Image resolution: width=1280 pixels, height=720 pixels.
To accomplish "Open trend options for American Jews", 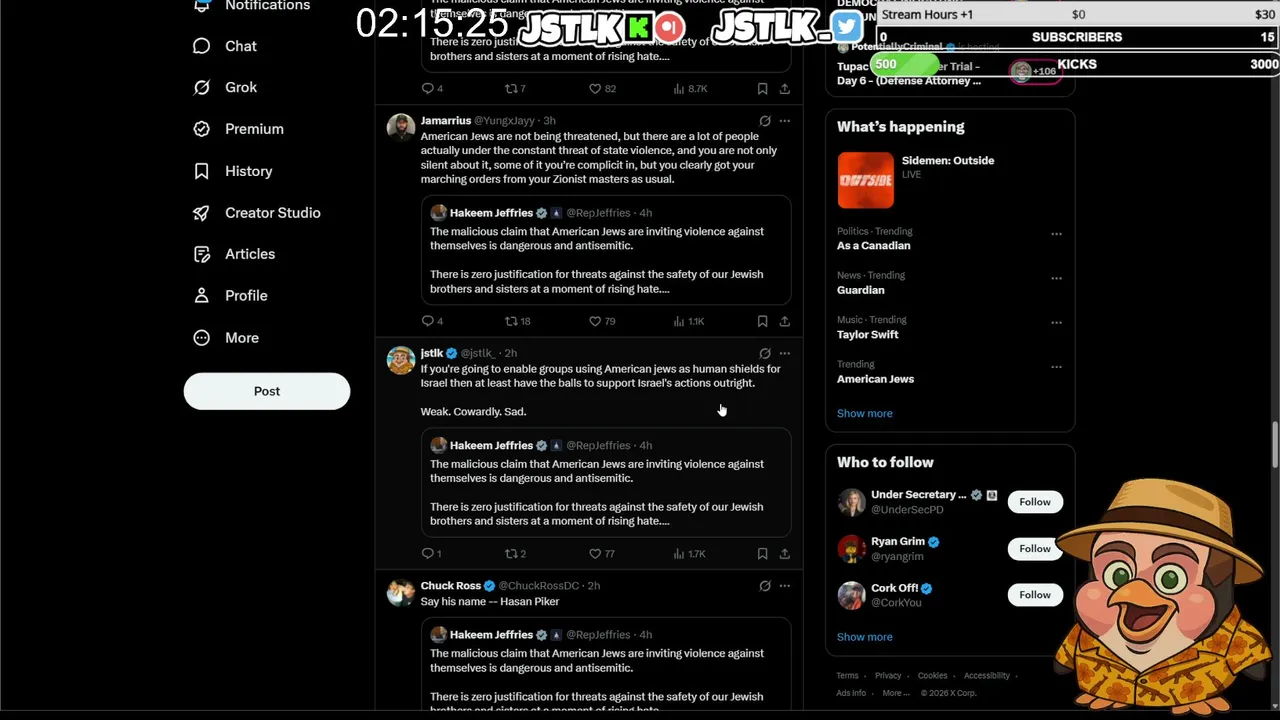I will click(x=1056, y=367).
